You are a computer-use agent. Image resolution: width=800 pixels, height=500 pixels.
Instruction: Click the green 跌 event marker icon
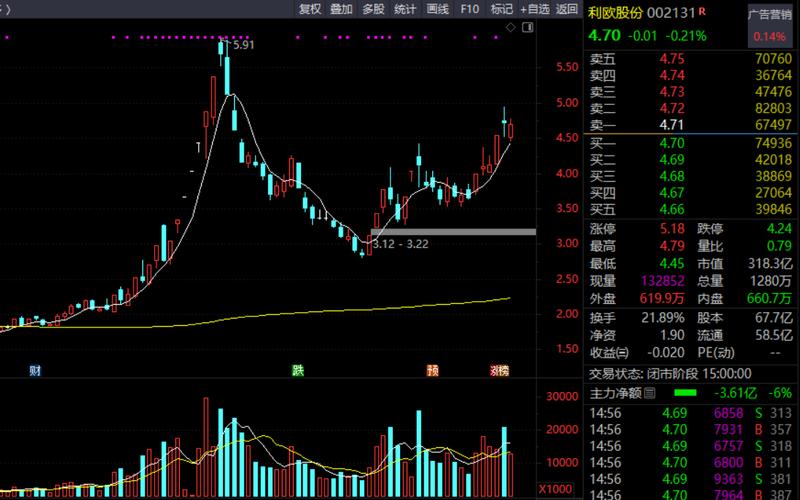pyautogui.click(x=297, y=370)
